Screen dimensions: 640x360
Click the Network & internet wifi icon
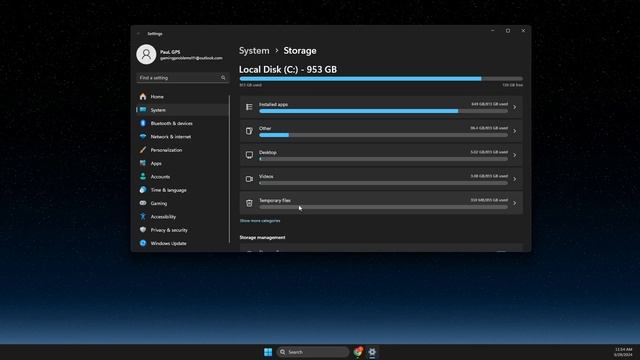(x=143, y=136)
